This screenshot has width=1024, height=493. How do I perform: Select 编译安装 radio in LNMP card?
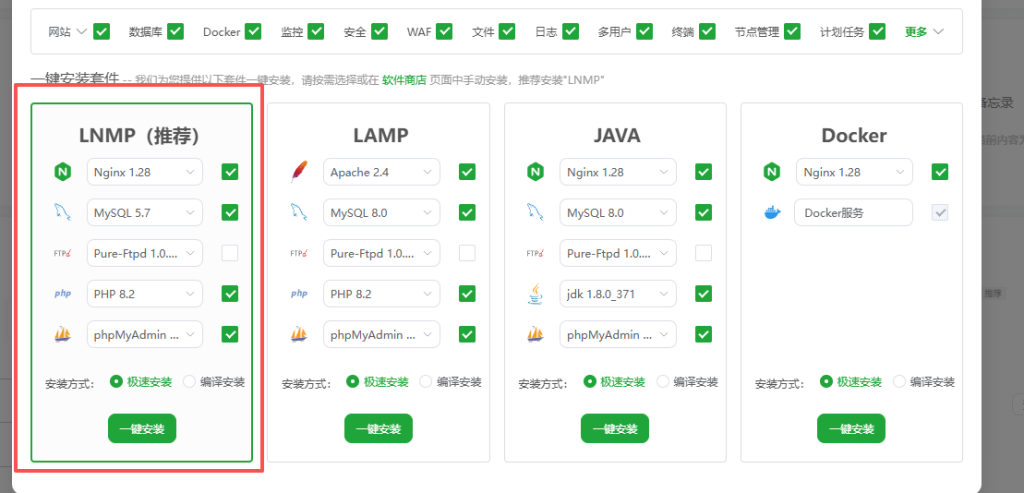189,381
